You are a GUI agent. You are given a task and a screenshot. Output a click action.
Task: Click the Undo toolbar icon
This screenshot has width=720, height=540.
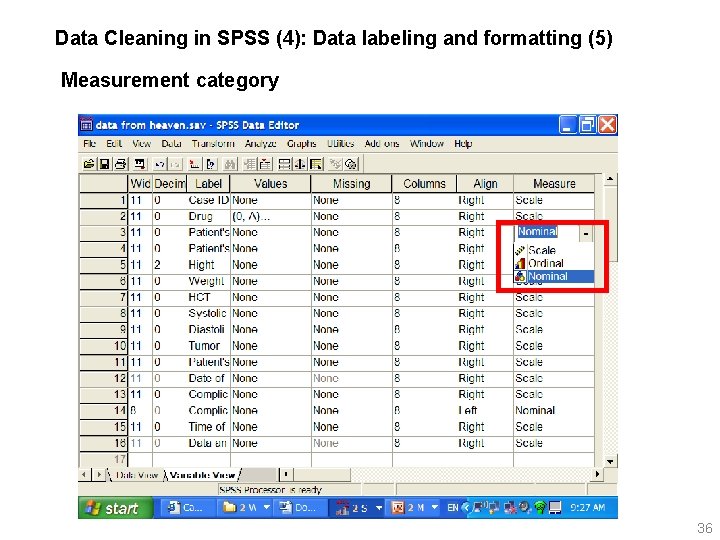159,164
